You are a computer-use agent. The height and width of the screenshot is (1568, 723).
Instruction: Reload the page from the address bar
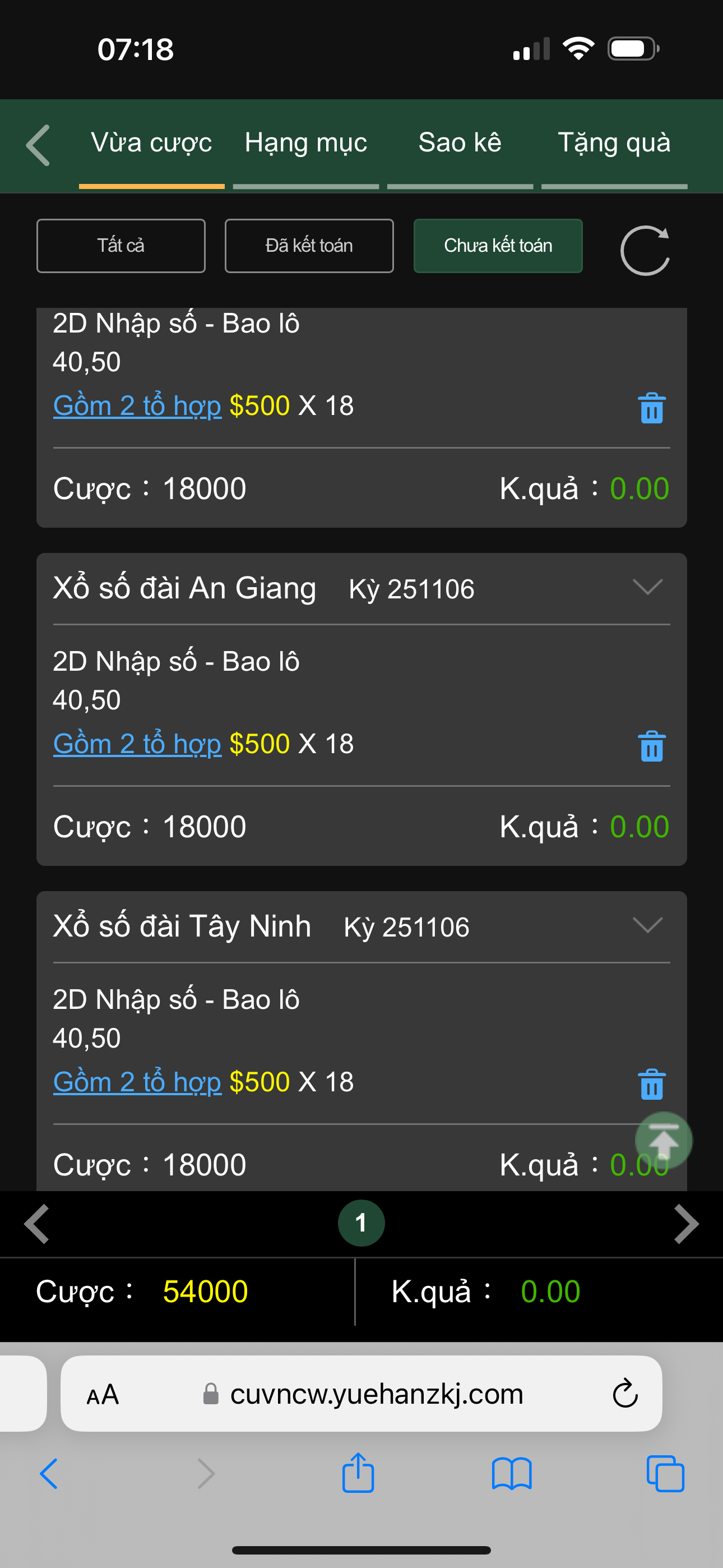tap(624, 1393)
